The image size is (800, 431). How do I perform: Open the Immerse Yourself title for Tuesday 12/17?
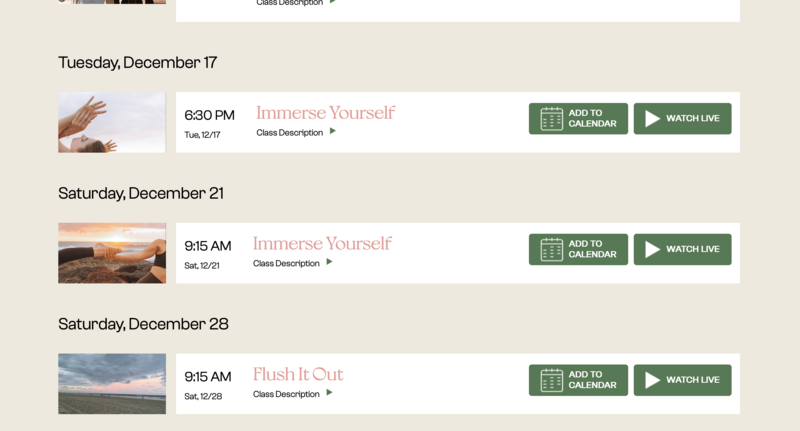(326, 113)
